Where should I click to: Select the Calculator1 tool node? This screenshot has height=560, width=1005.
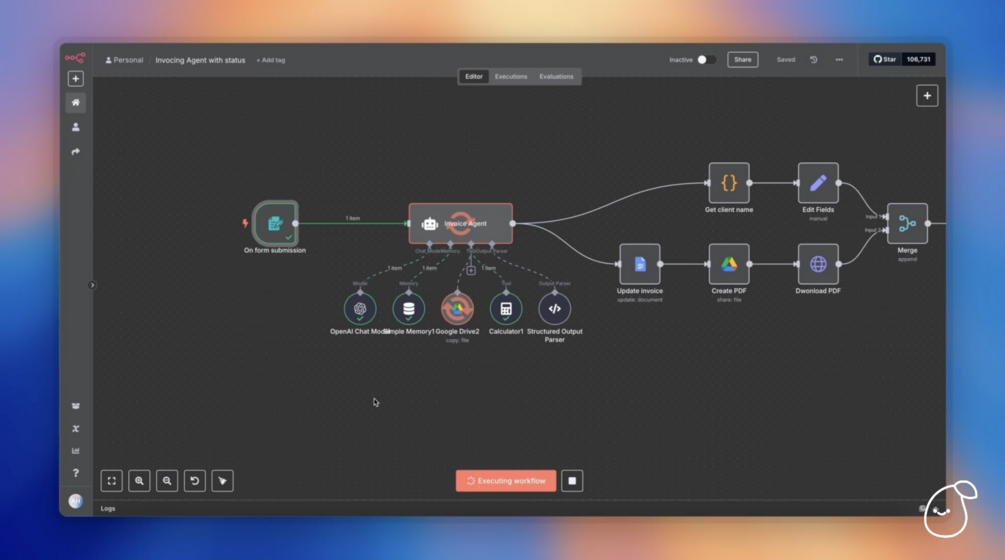click(506, 309)
